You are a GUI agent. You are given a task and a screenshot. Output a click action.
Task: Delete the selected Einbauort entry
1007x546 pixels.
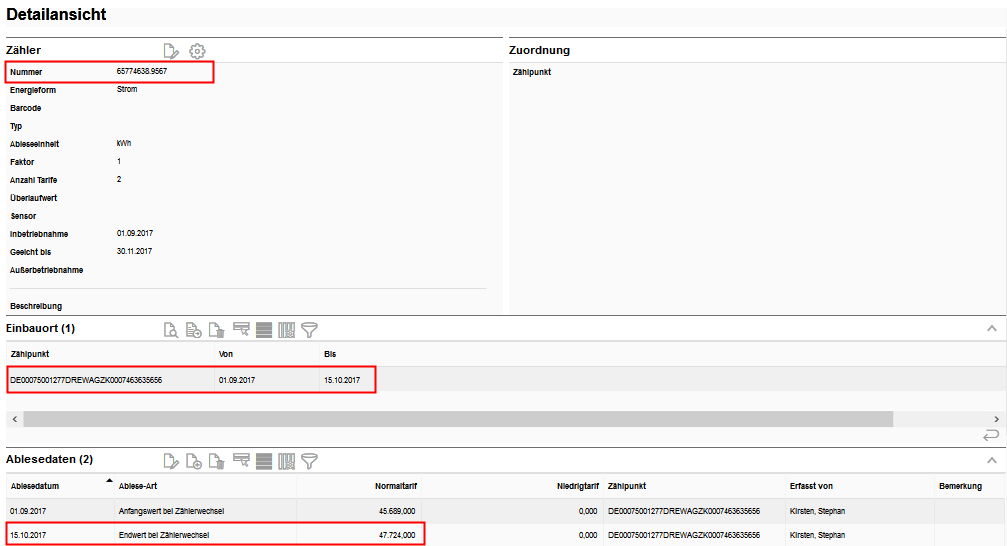click(217, 329)
